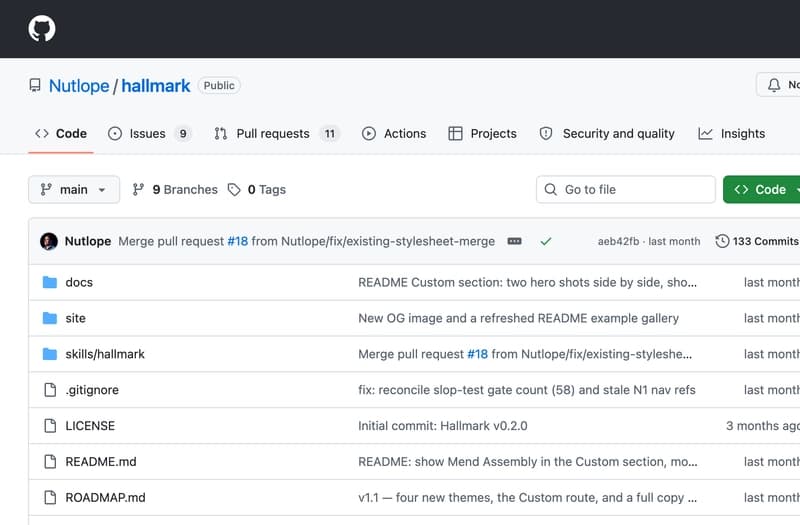The height and width of the screenshot is (525, 800).
Task: Open pull request #18 link in the commit message
Action: (x=238, y=241)
